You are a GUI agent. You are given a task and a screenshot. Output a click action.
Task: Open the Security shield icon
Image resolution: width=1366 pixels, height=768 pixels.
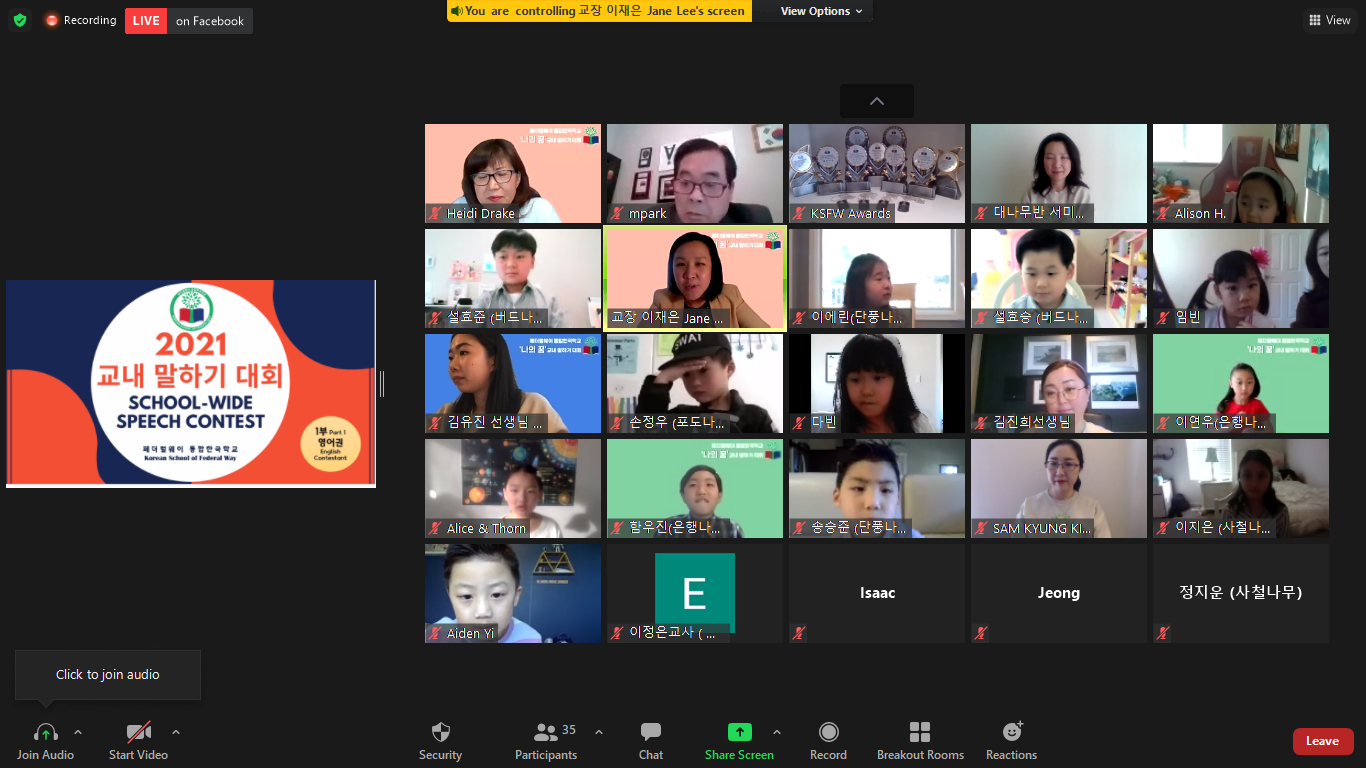coord(440,733)
